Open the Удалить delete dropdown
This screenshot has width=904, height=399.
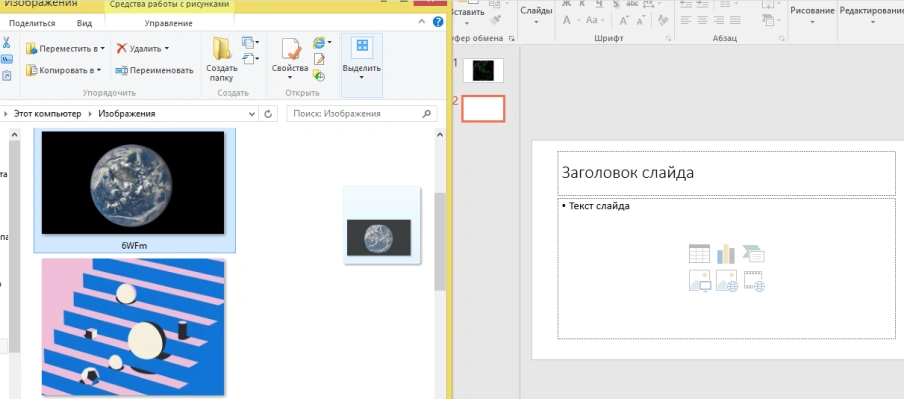(142, 48)
